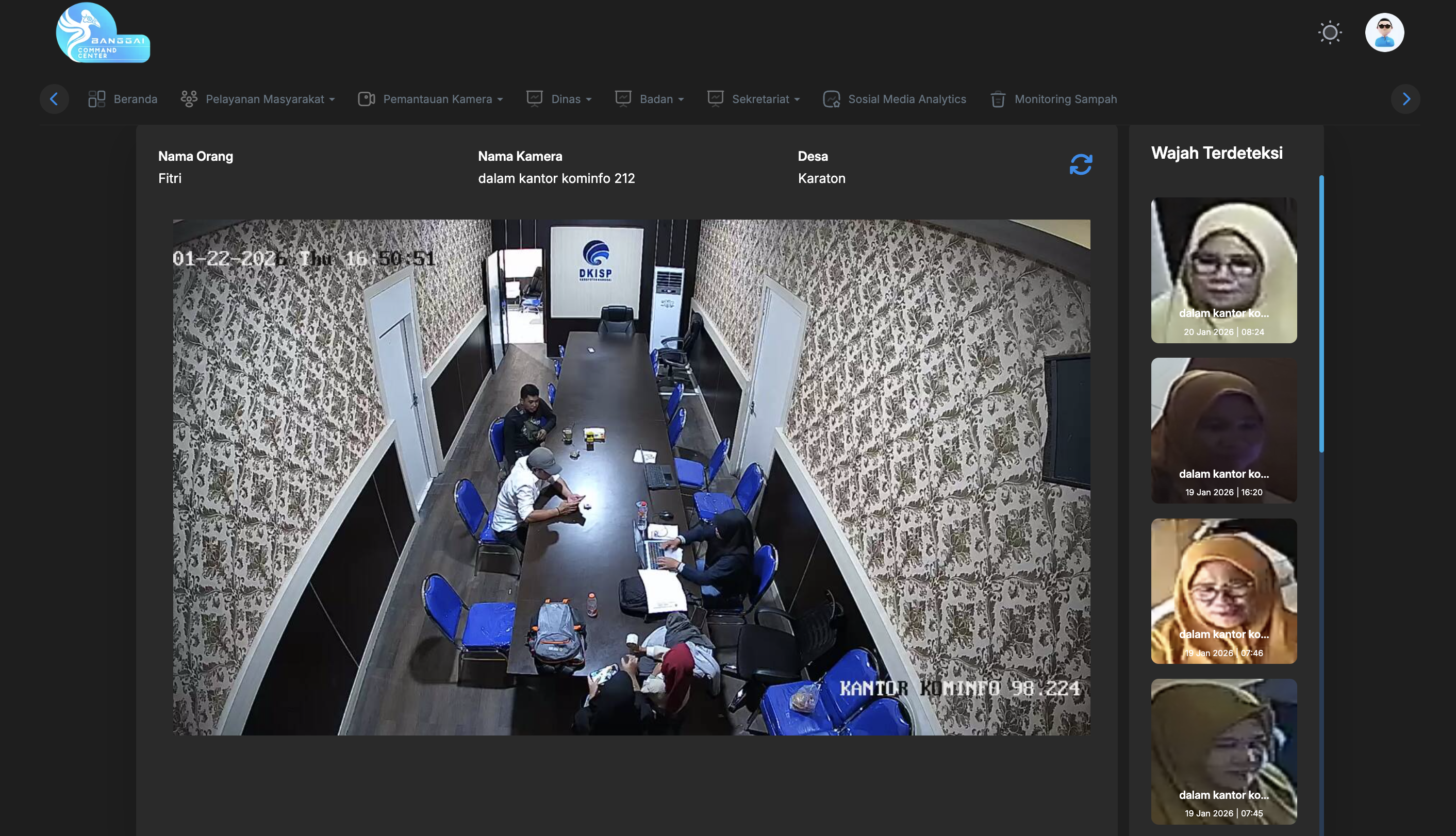Click the Pelayanan Masyarakat people icon
The image size is (1456, 836).
tap(188, 98)
